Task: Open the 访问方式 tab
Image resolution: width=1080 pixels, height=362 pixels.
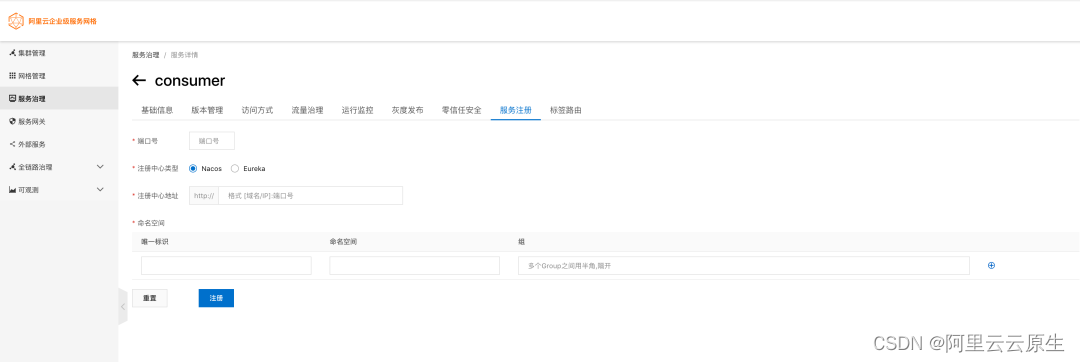Action: [x=258, y=110]
